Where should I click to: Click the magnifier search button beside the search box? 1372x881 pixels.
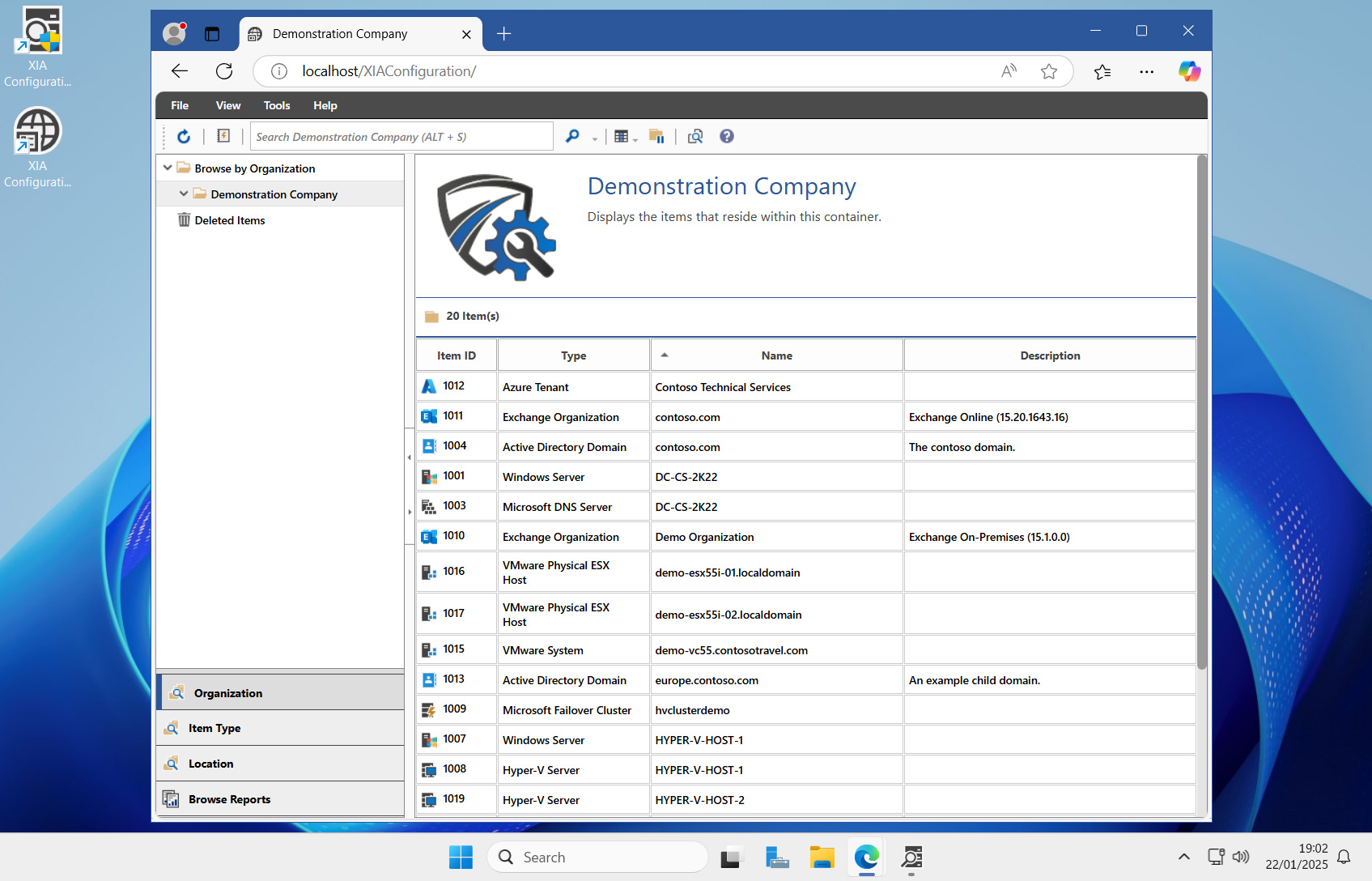(572, 137)
